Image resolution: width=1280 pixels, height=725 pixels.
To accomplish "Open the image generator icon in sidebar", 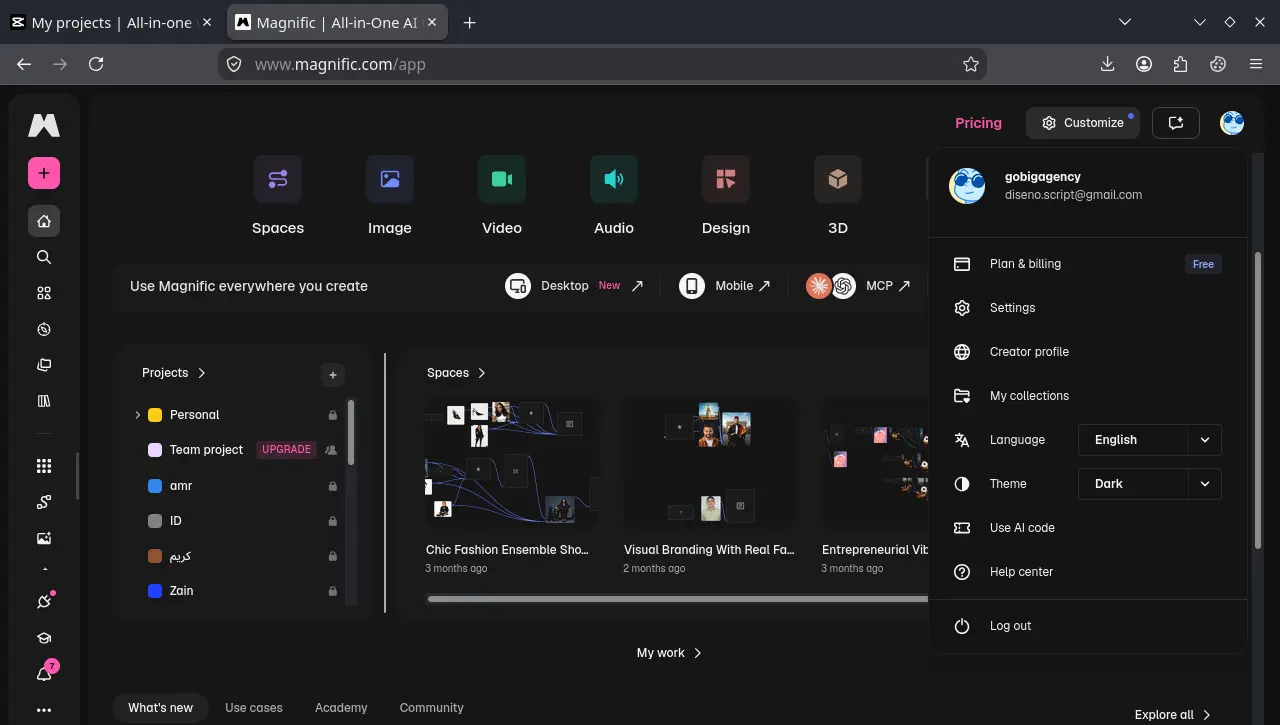I will click(x=44, y=538).
